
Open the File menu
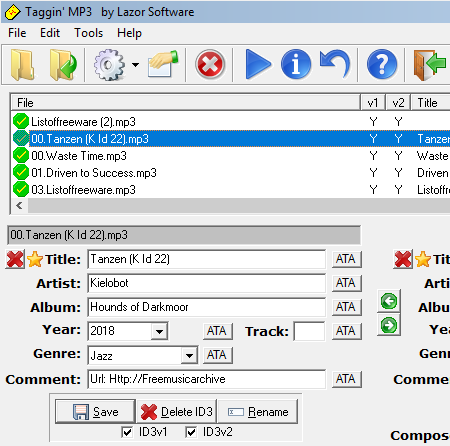[17, 33]
